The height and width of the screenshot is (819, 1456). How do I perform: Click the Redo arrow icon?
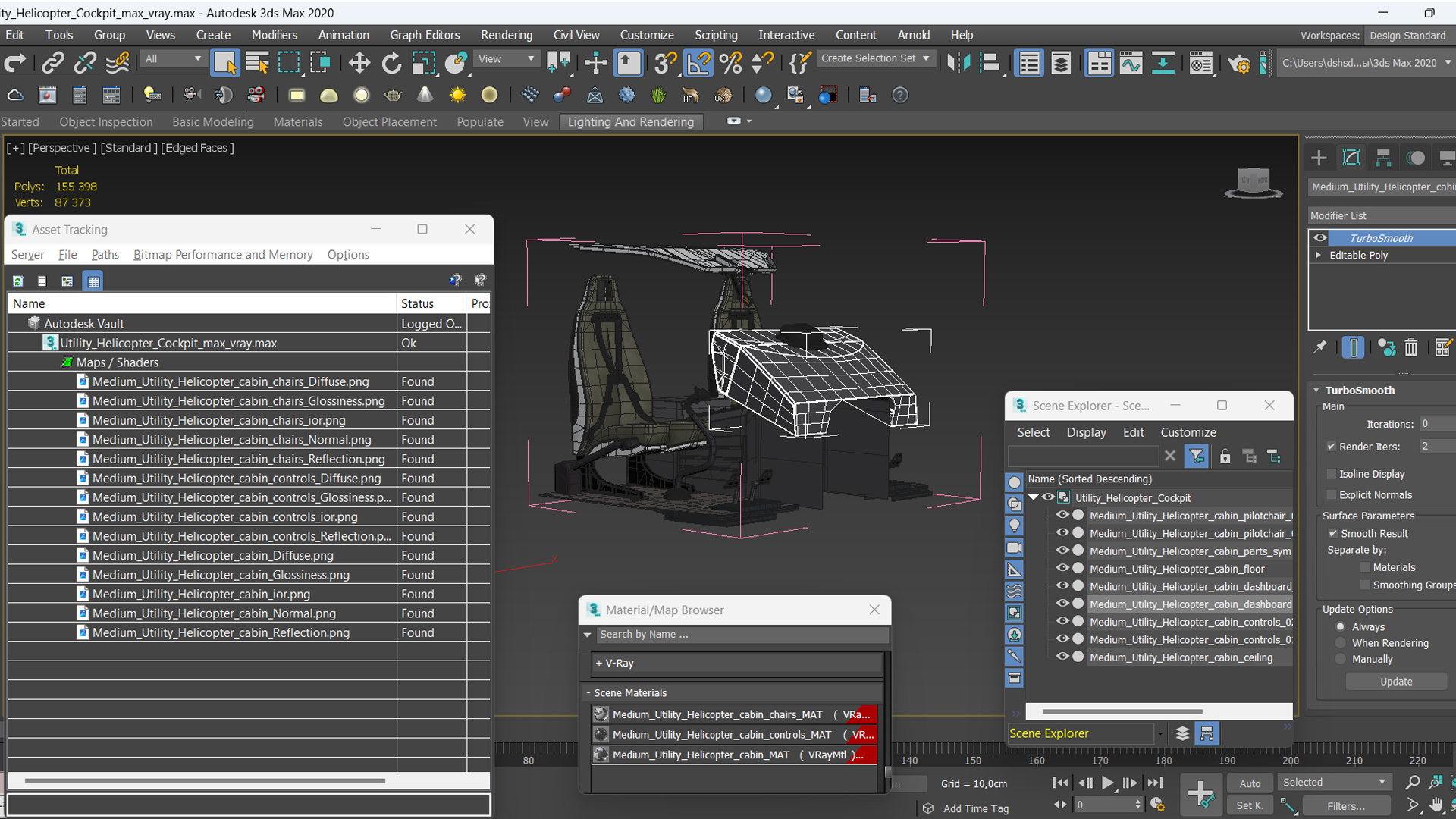[15, 63]
